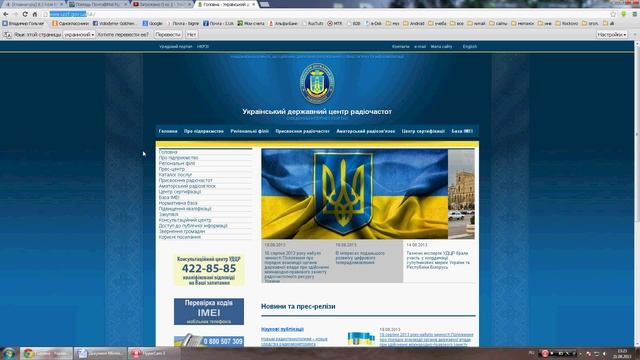The width and height of the screenshot is (640, 360).
Task: Click the green download extension icon
Action: tap(623, 14)
